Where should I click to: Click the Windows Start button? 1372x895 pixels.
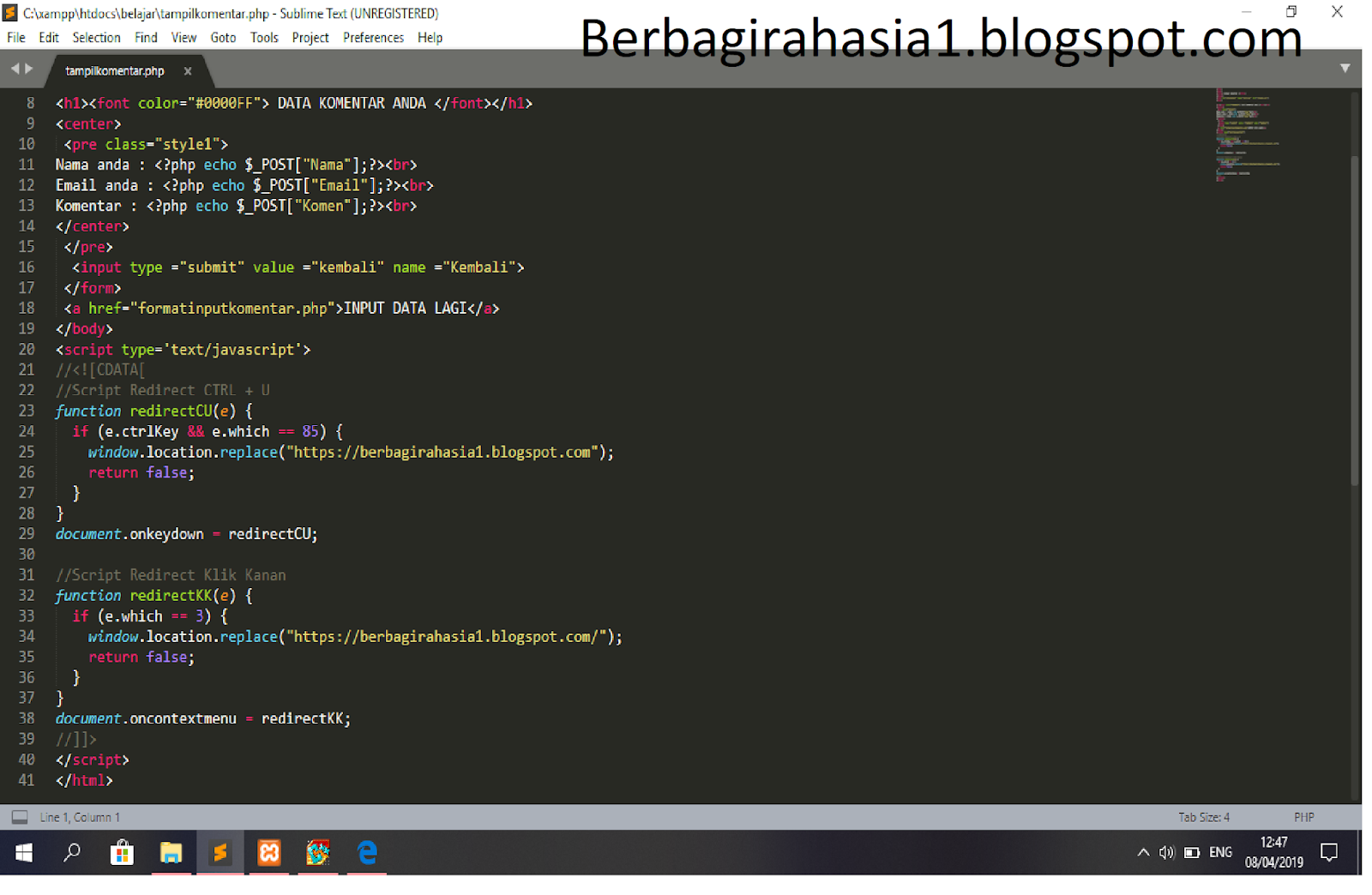pyautogui.click(x=23, y=852)
